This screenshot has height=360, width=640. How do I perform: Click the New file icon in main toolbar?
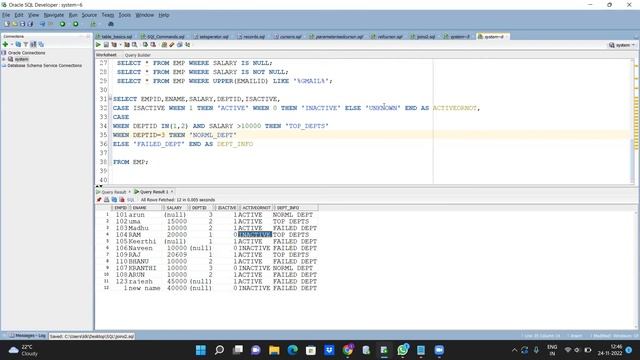click(7, 24)
